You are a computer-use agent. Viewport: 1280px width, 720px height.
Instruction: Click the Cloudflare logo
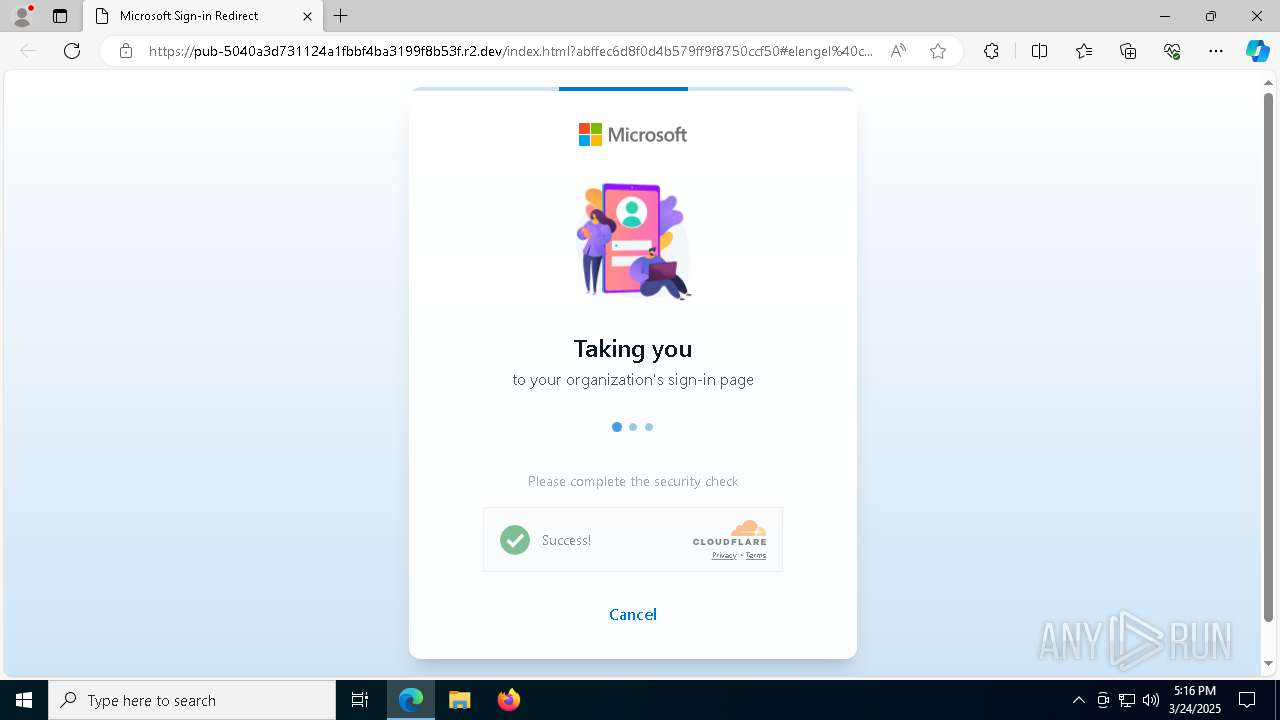pos(730,533)
